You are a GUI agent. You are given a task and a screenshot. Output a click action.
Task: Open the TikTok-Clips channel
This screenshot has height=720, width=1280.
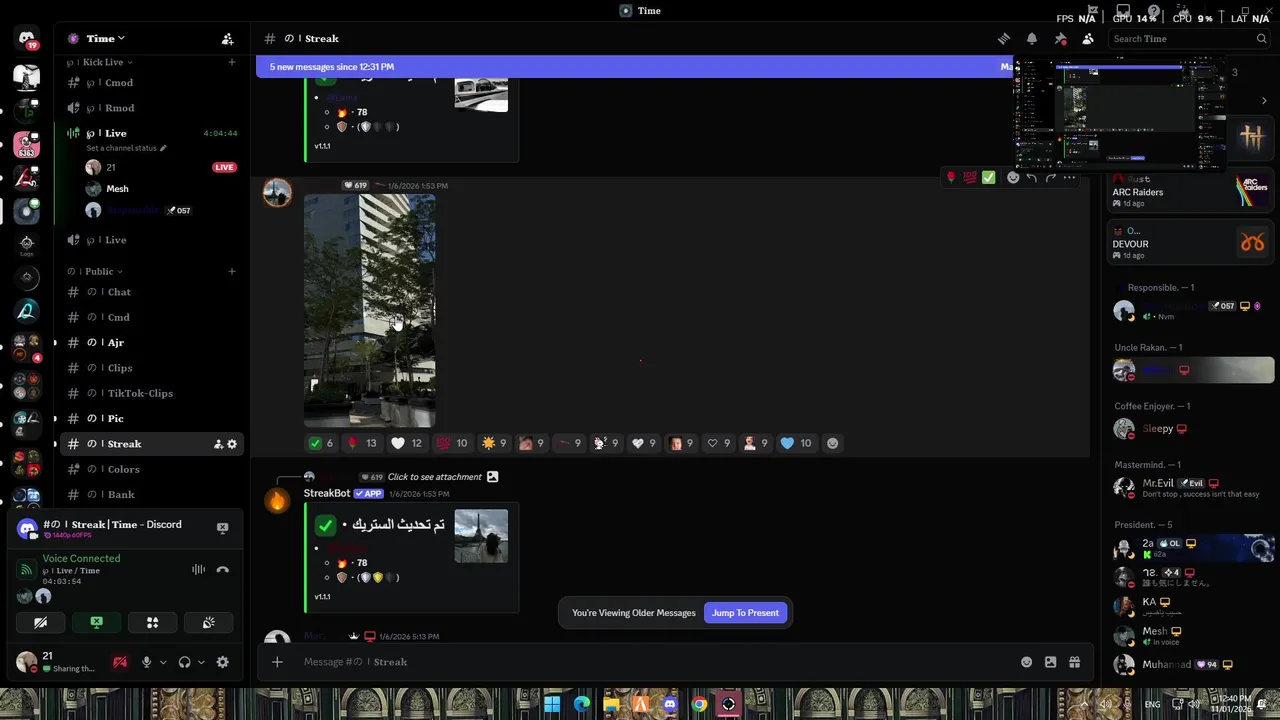click(150, 393)
